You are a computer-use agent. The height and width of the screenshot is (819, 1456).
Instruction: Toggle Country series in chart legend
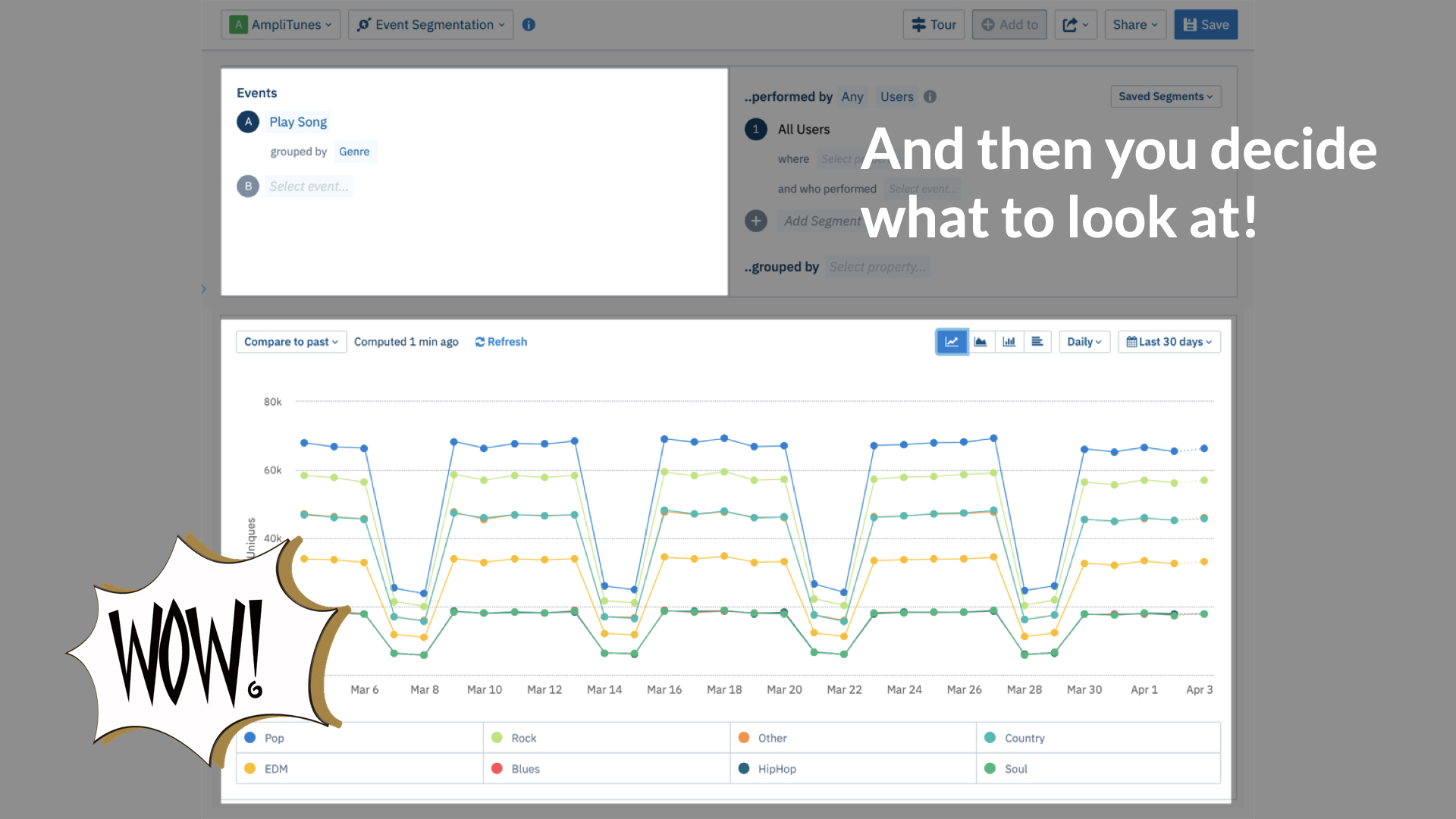(x=1024, y=738)
